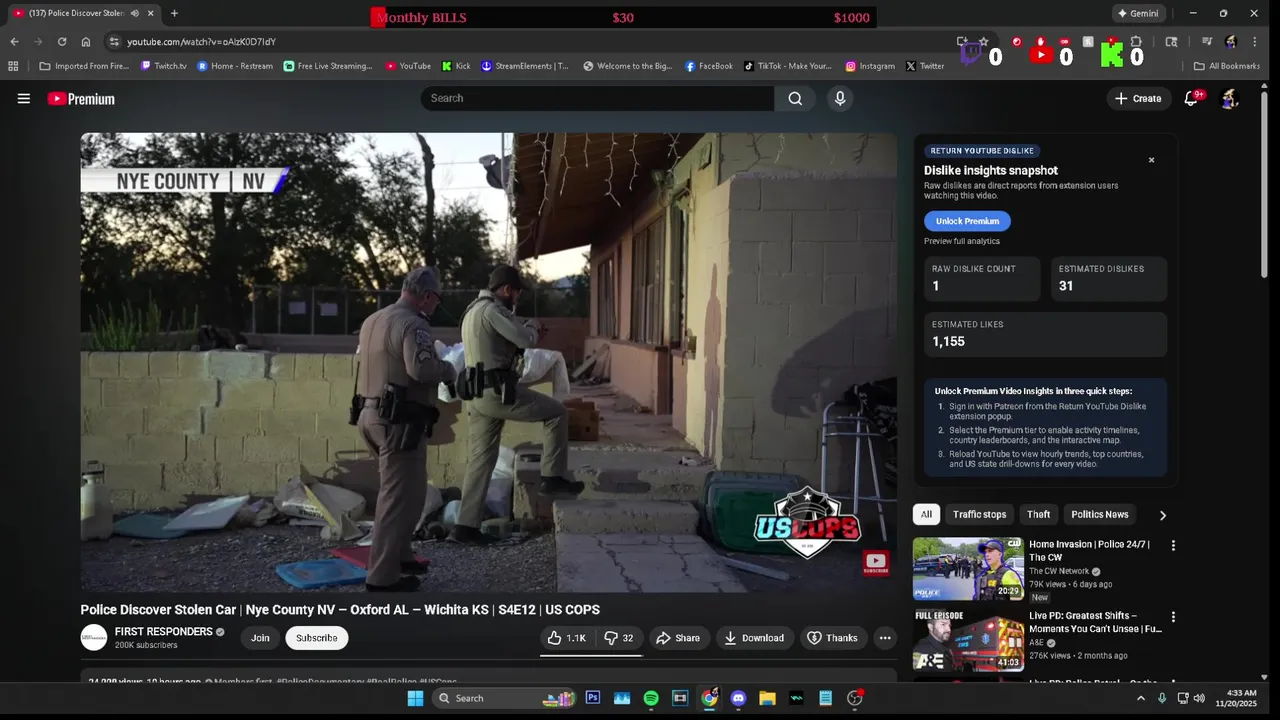Image resolution: width=1280 pixels, height=720 pixels.
Task: Open Imported From Firefox bookmarks folder
Action: click(84, 66)
